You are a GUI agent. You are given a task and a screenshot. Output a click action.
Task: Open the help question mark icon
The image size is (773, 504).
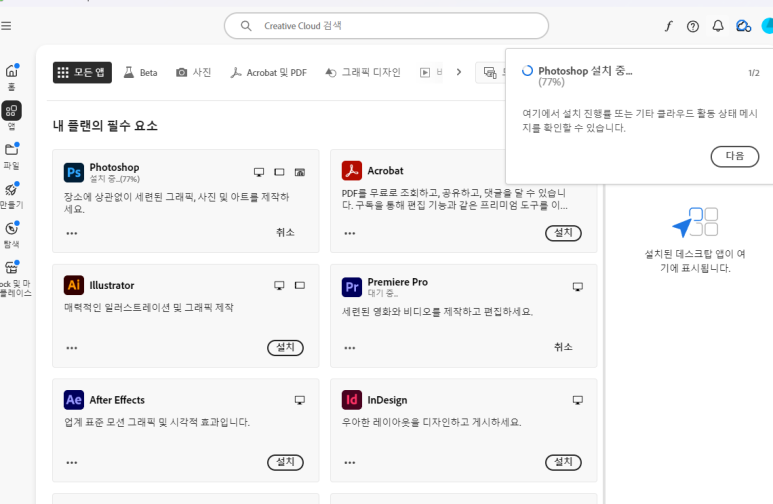point(693,26)
